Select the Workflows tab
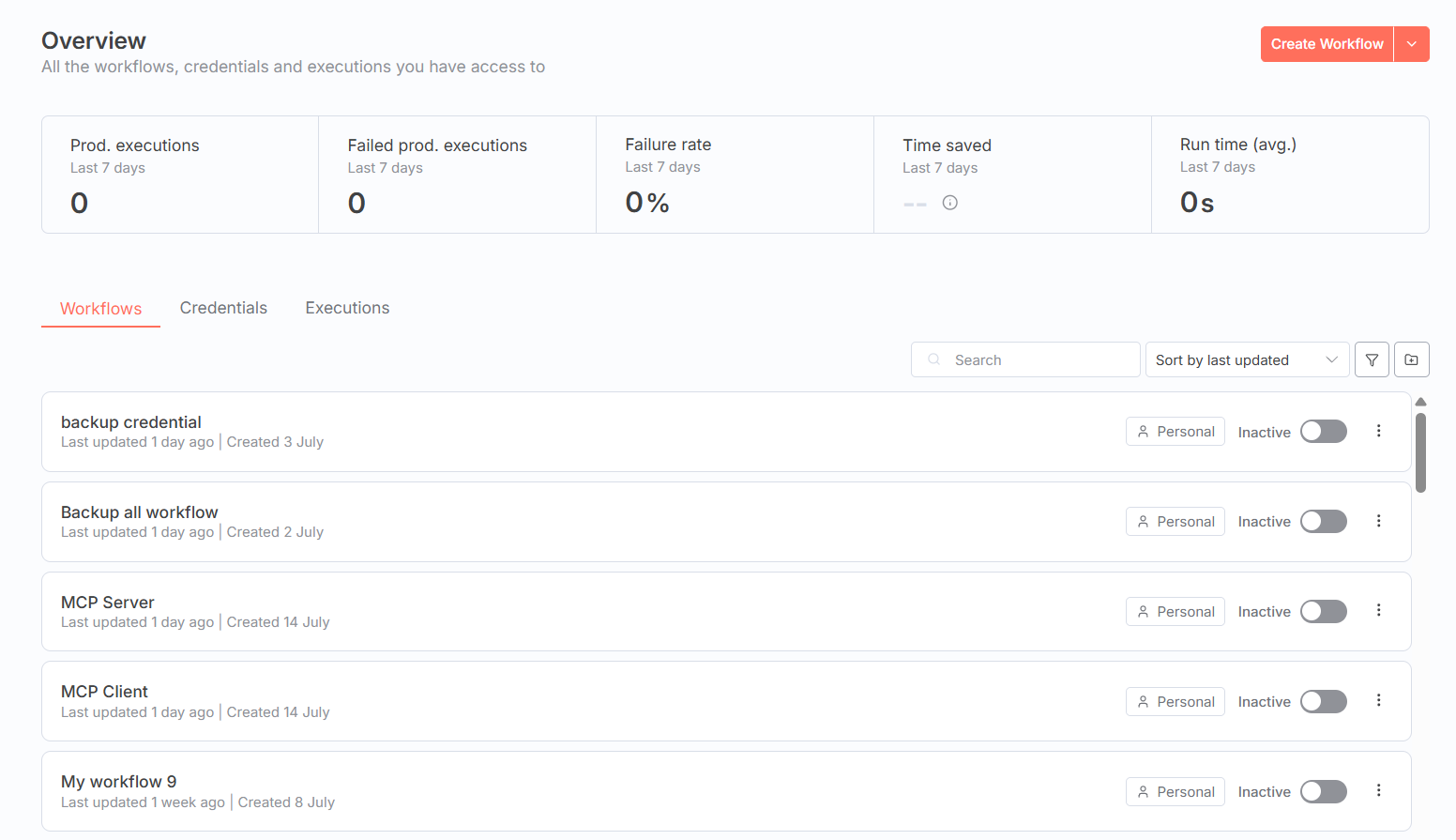 101,309
